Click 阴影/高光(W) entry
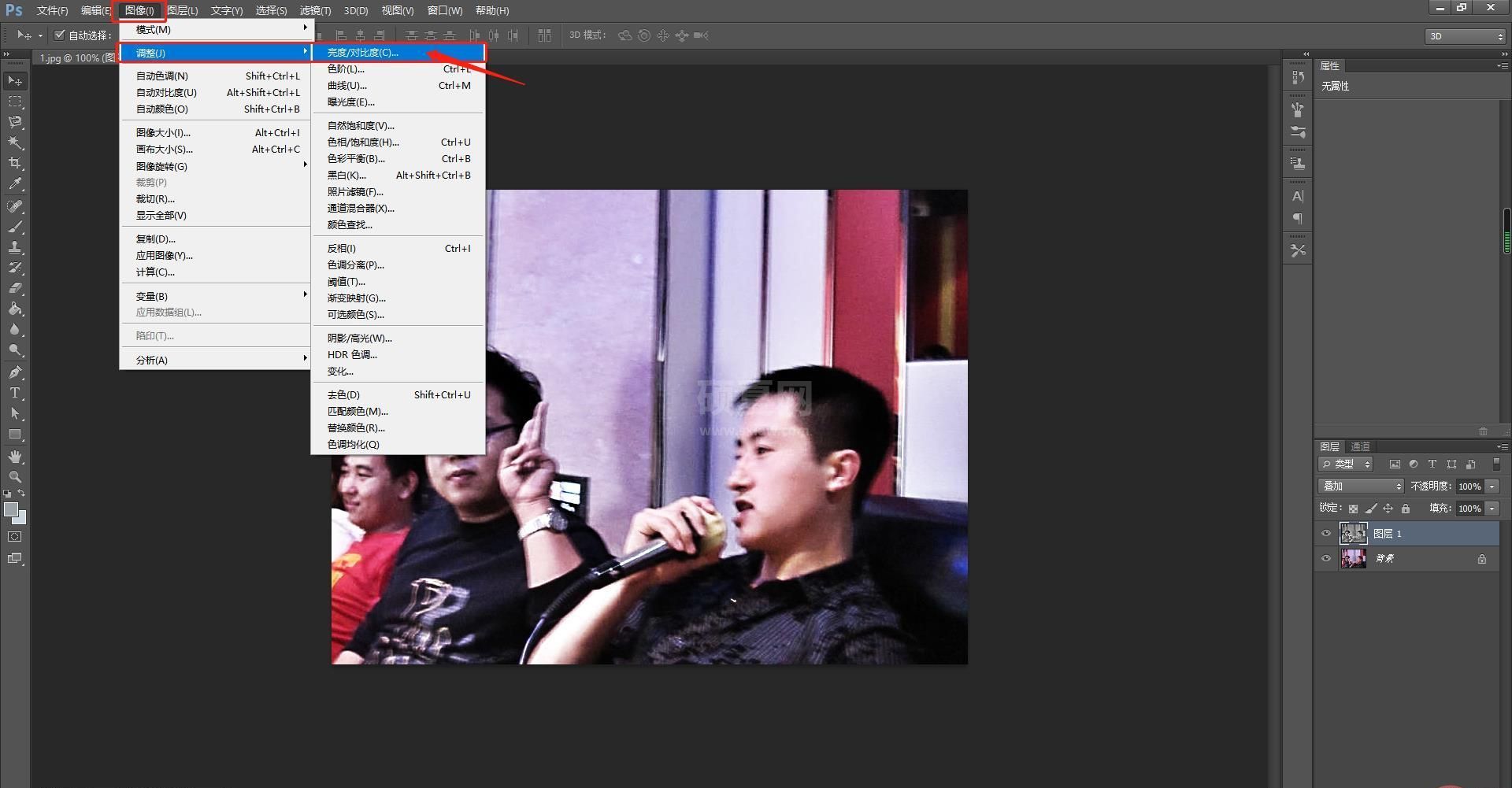This screenshot has width=1512, height=788. click(398, 339)
